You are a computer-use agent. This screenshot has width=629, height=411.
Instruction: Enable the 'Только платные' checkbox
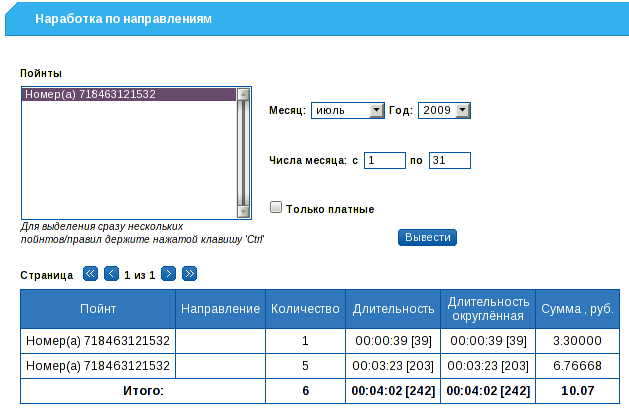(276, 208)
